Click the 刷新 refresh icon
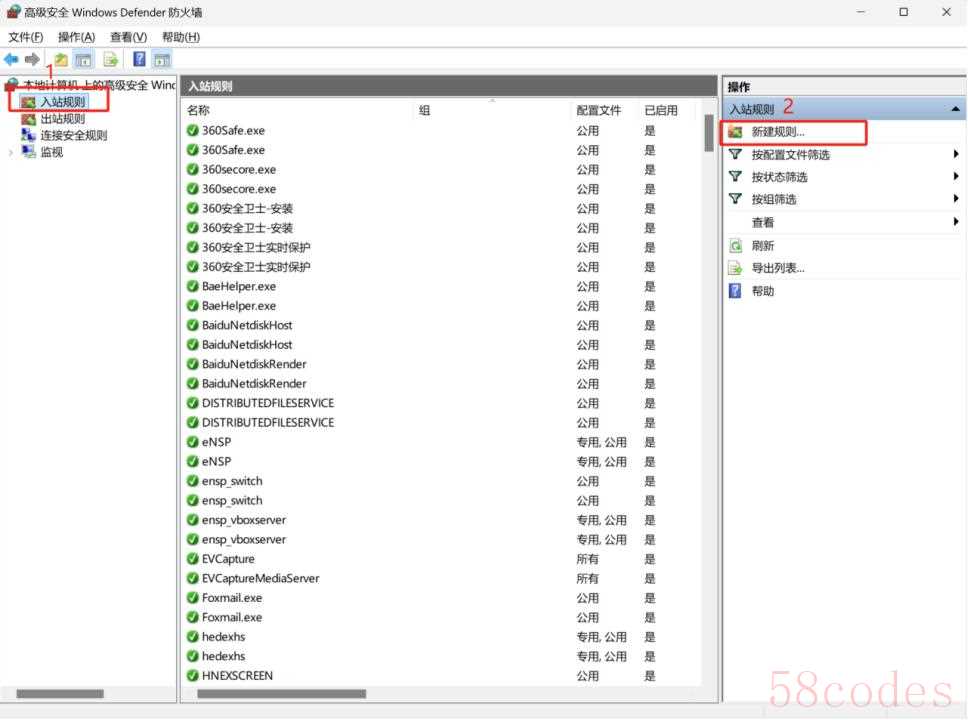The width and height of the screenshot is (968, 720). coord(735,246)
